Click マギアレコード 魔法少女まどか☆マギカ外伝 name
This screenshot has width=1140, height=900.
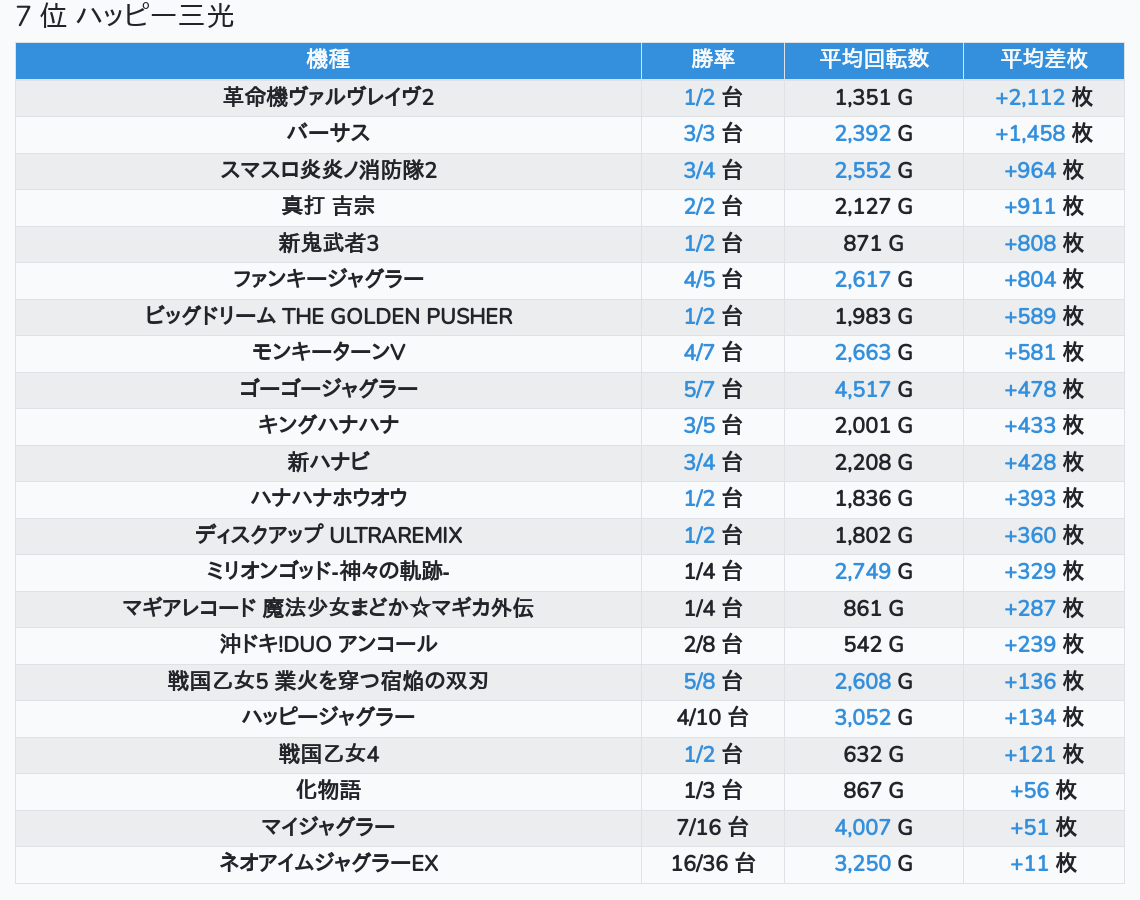(328, 608)
